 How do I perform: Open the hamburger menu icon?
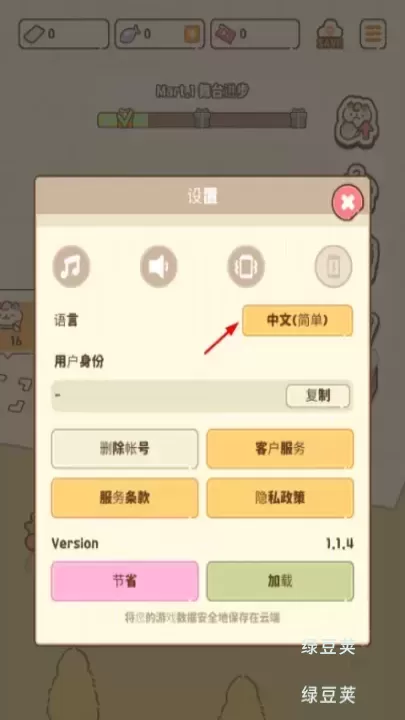coord(373,34)
